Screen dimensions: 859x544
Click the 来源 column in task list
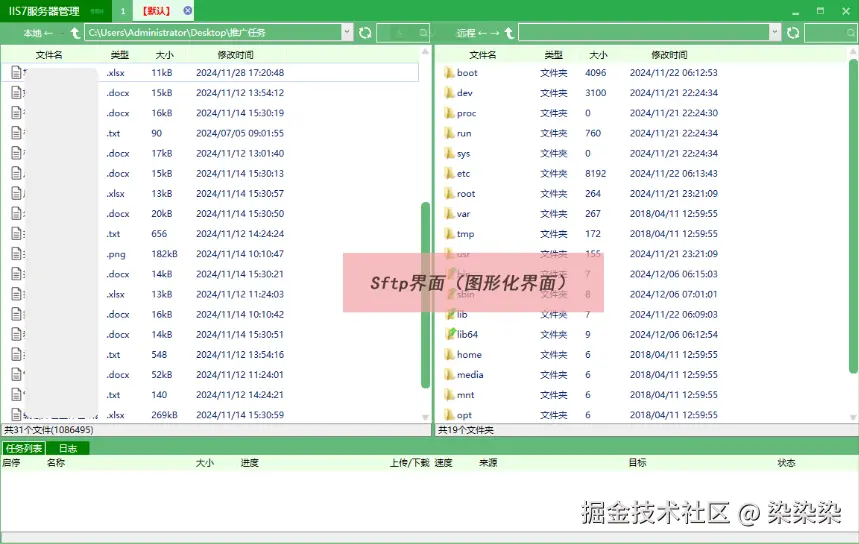coord(488,463)
